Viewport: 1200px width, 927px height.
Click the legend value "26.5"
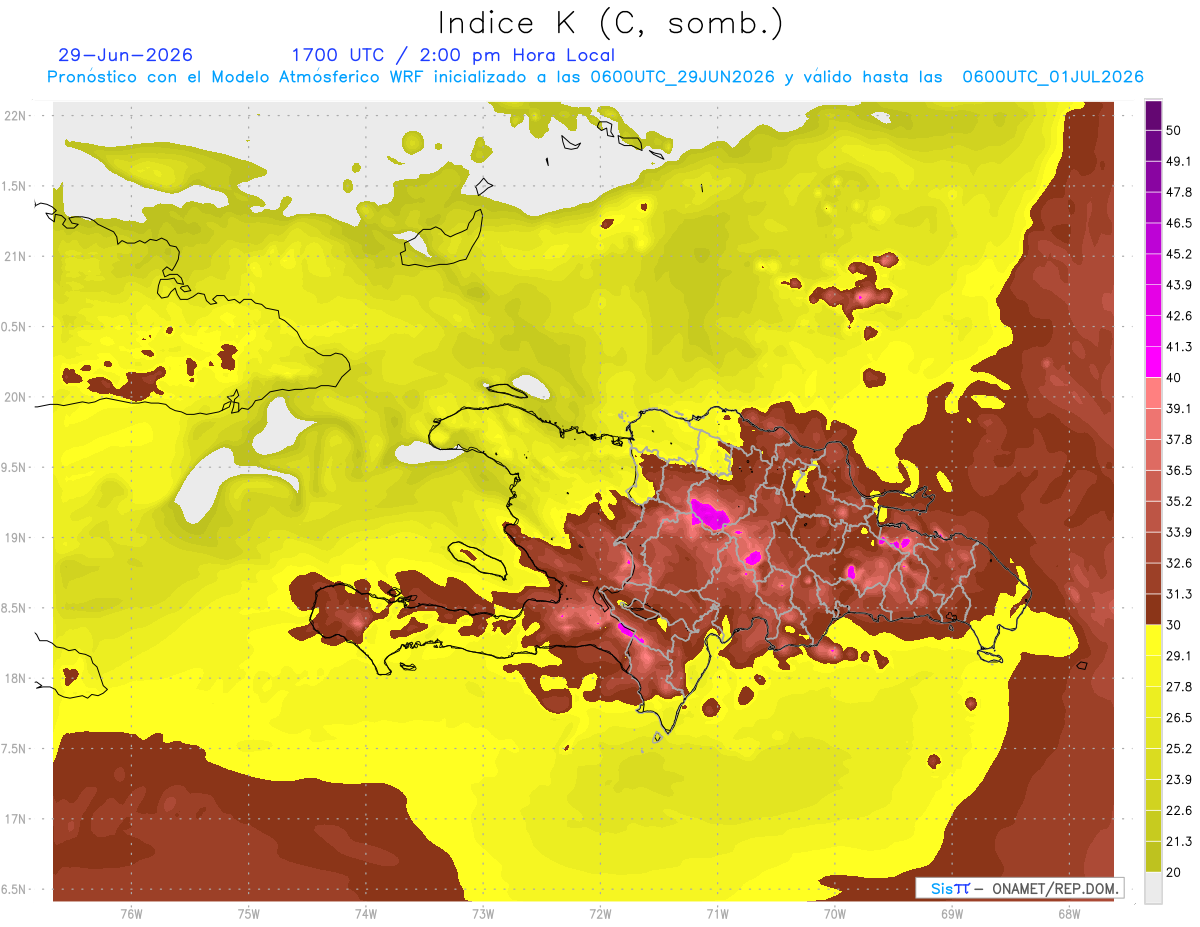click(x=1179, y=718)
